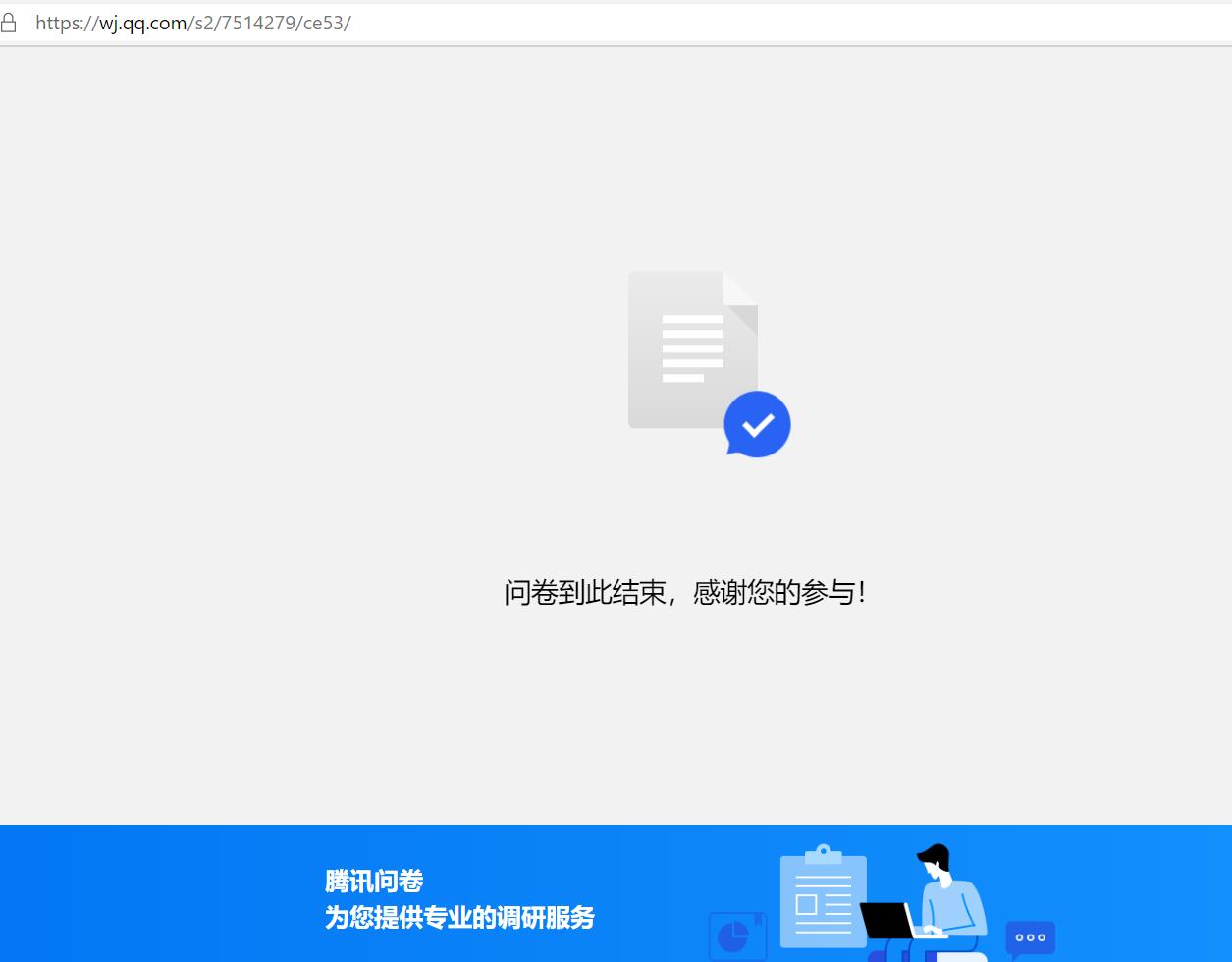Click the chat bubble with three dots
This screenshot has width=1232, height=962.
tap(1030, 938)
